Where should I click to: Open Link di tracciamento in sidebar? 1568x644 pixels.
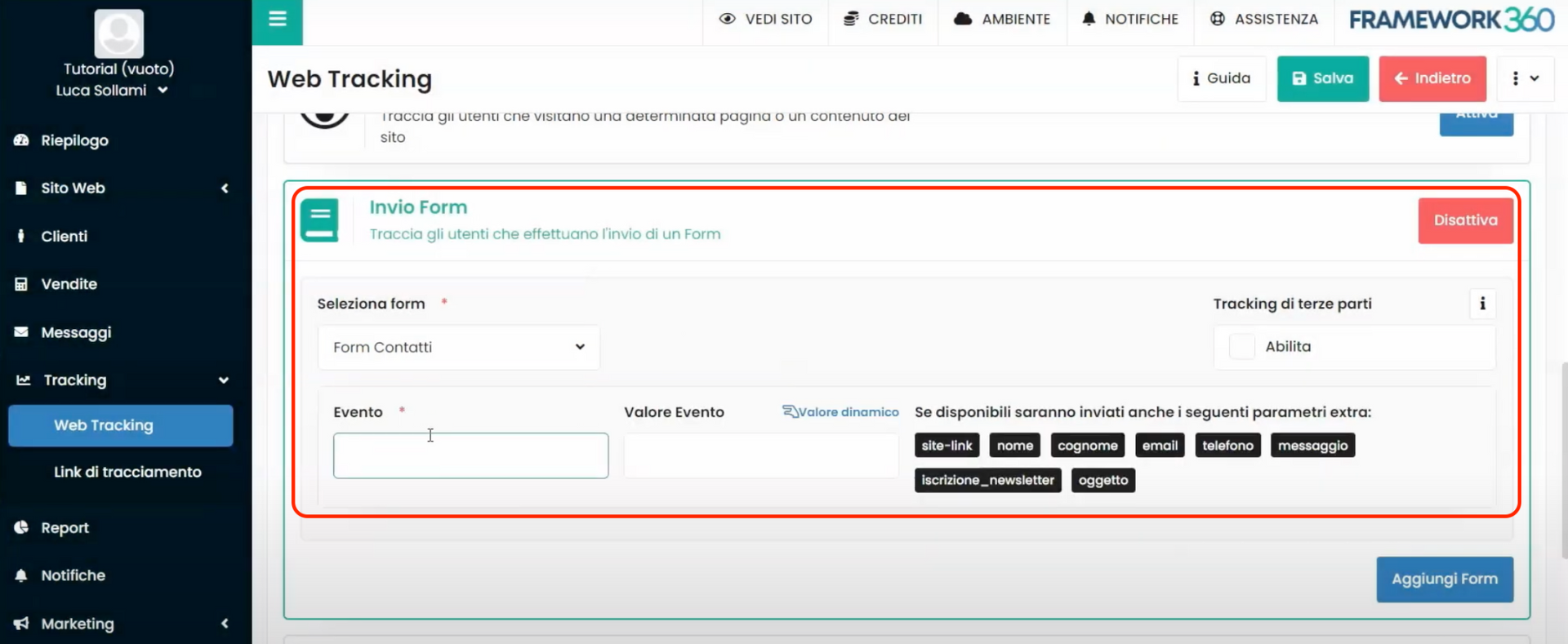127,472
